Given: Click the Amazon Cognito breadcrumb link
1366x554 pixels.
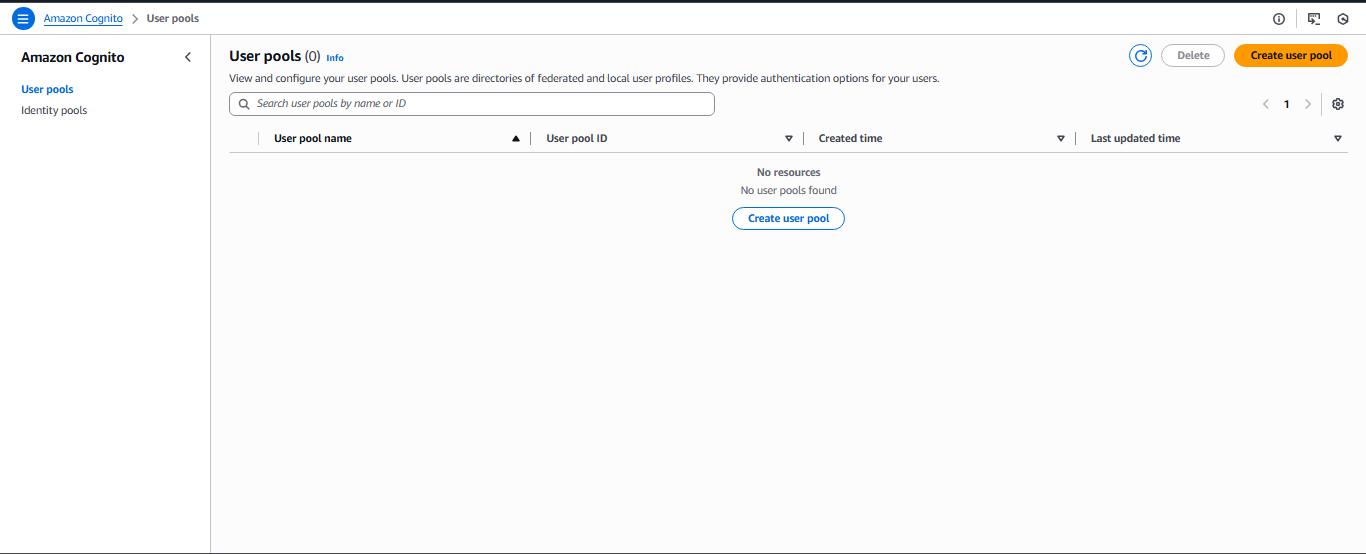Looking at the screenshot, I should [x=83, y=19].
